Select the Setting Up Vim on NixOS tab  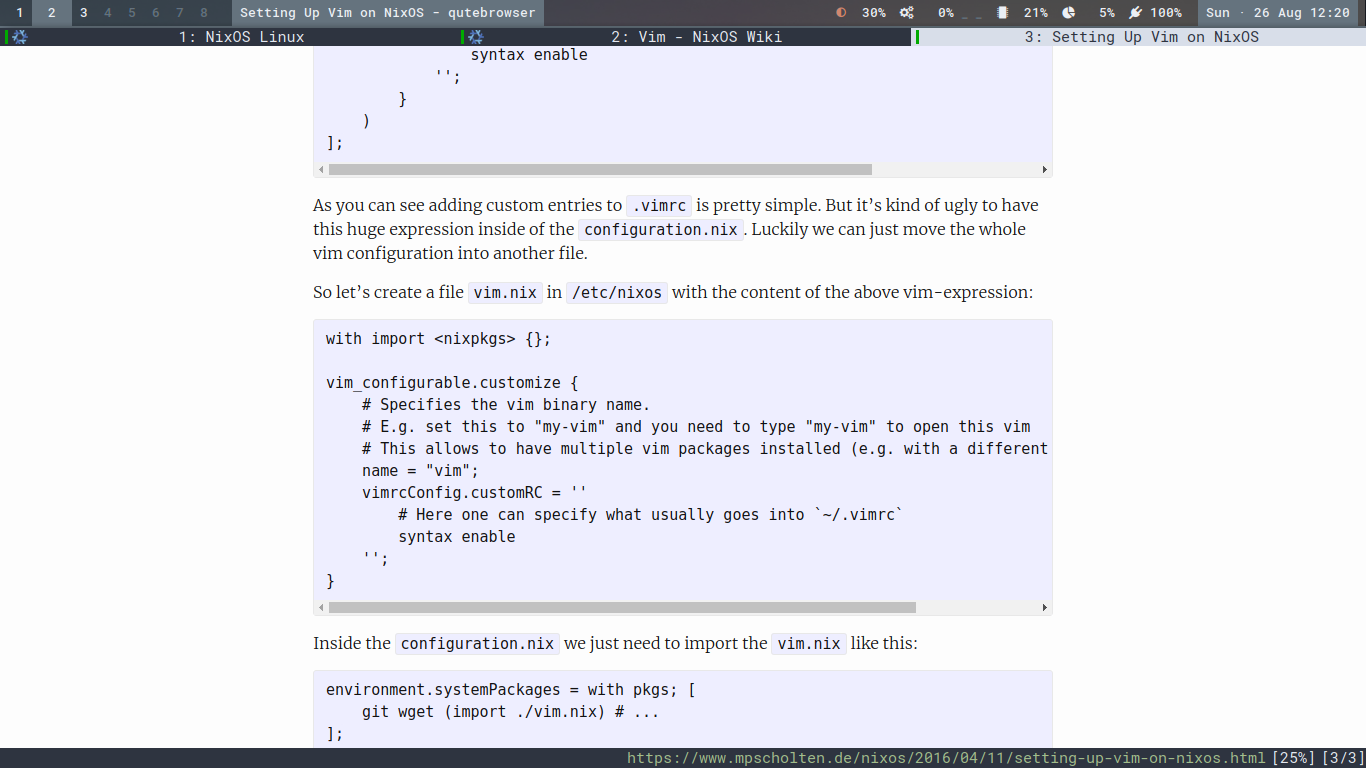pos(1141,37)
